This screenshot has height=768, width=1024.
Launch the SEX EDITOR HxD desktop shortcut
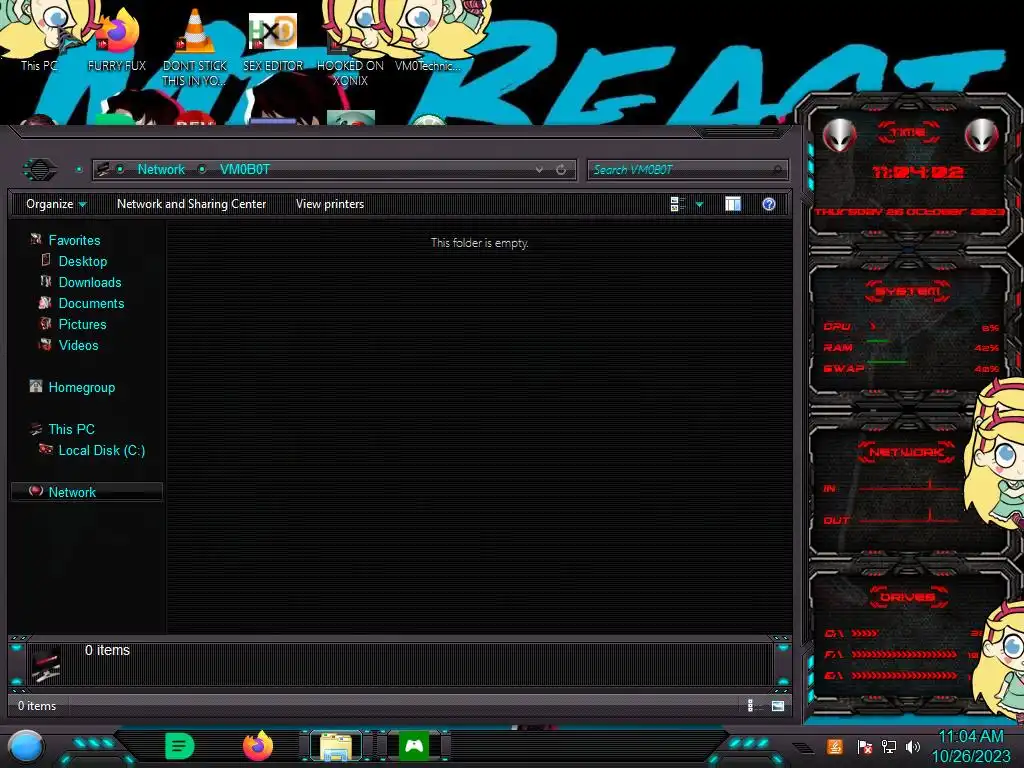273,40
